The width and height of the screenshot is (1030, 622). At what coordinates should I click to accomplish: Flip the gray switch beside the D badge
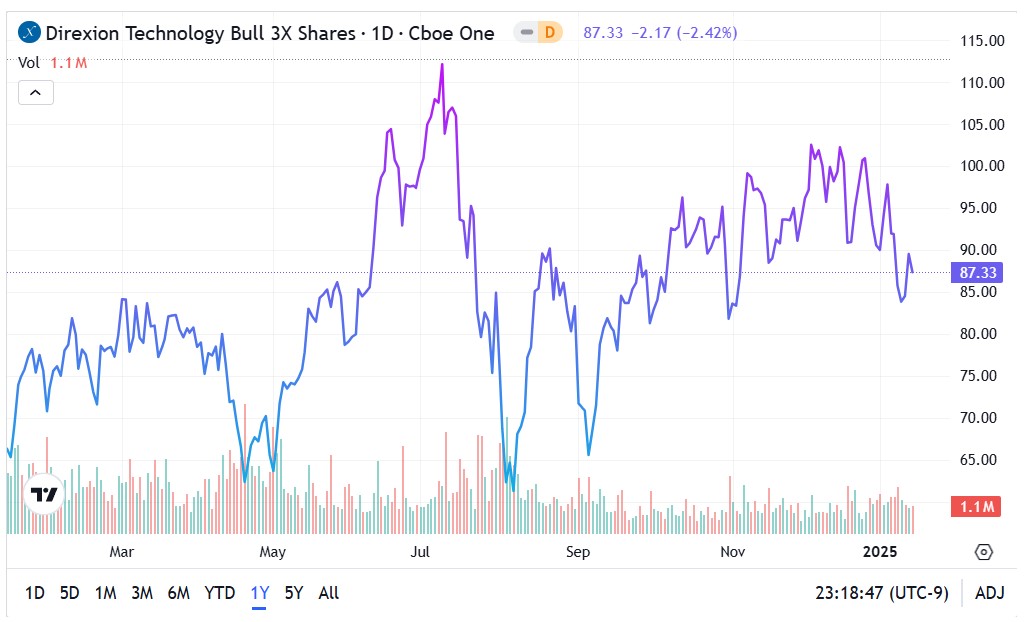[x=527, y=31]
